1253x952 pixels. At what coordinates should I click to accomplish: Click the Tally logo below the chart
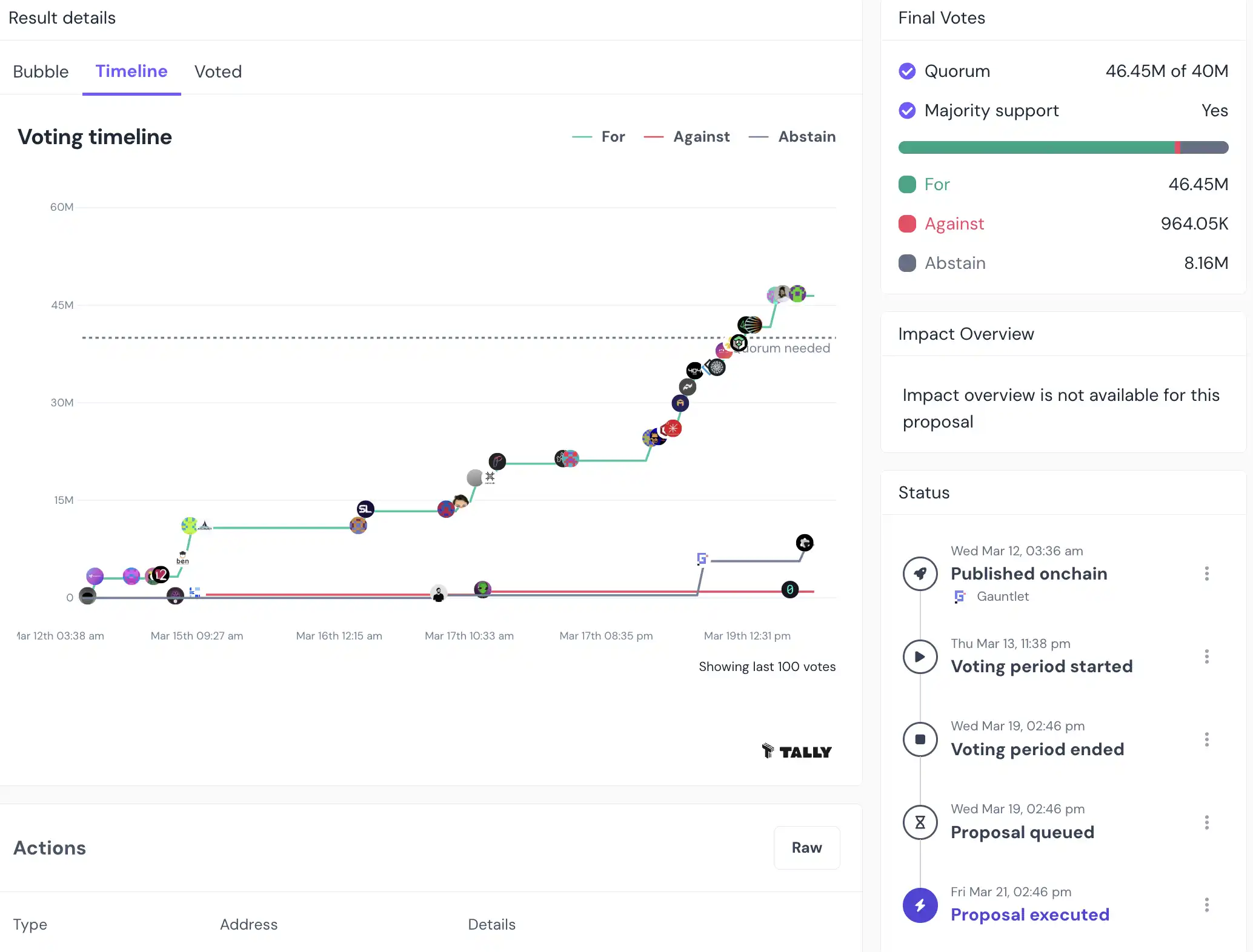click(x=797, y=752)
